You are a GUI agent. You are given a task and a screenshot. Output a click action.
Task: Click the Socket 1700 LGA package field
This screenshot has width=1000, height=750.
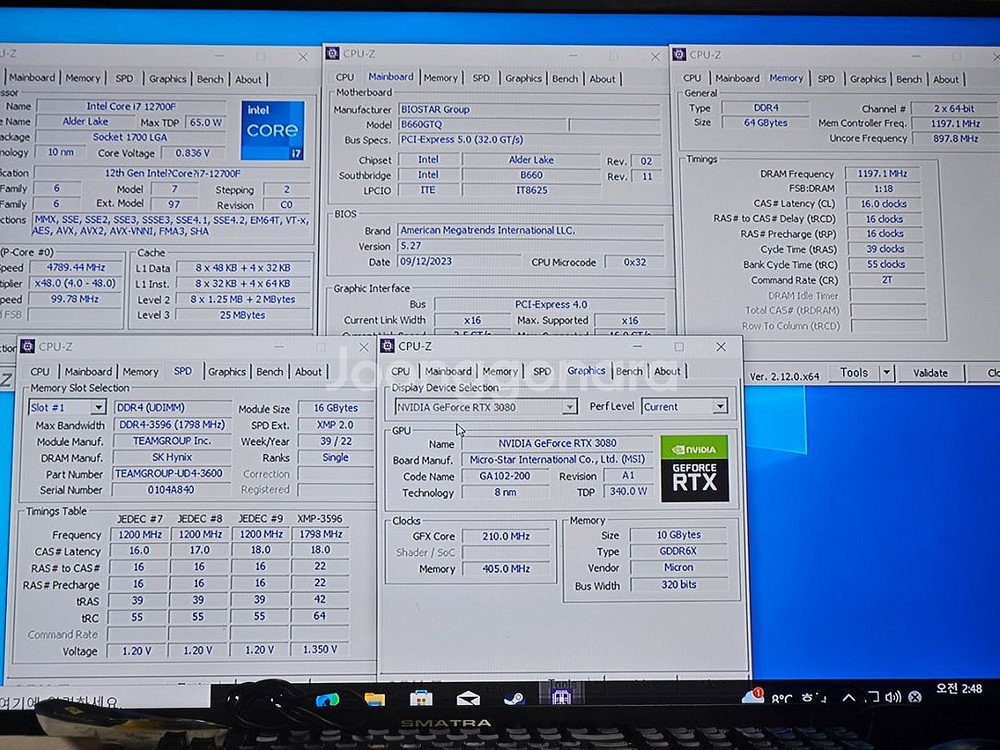tap(130, 136)
